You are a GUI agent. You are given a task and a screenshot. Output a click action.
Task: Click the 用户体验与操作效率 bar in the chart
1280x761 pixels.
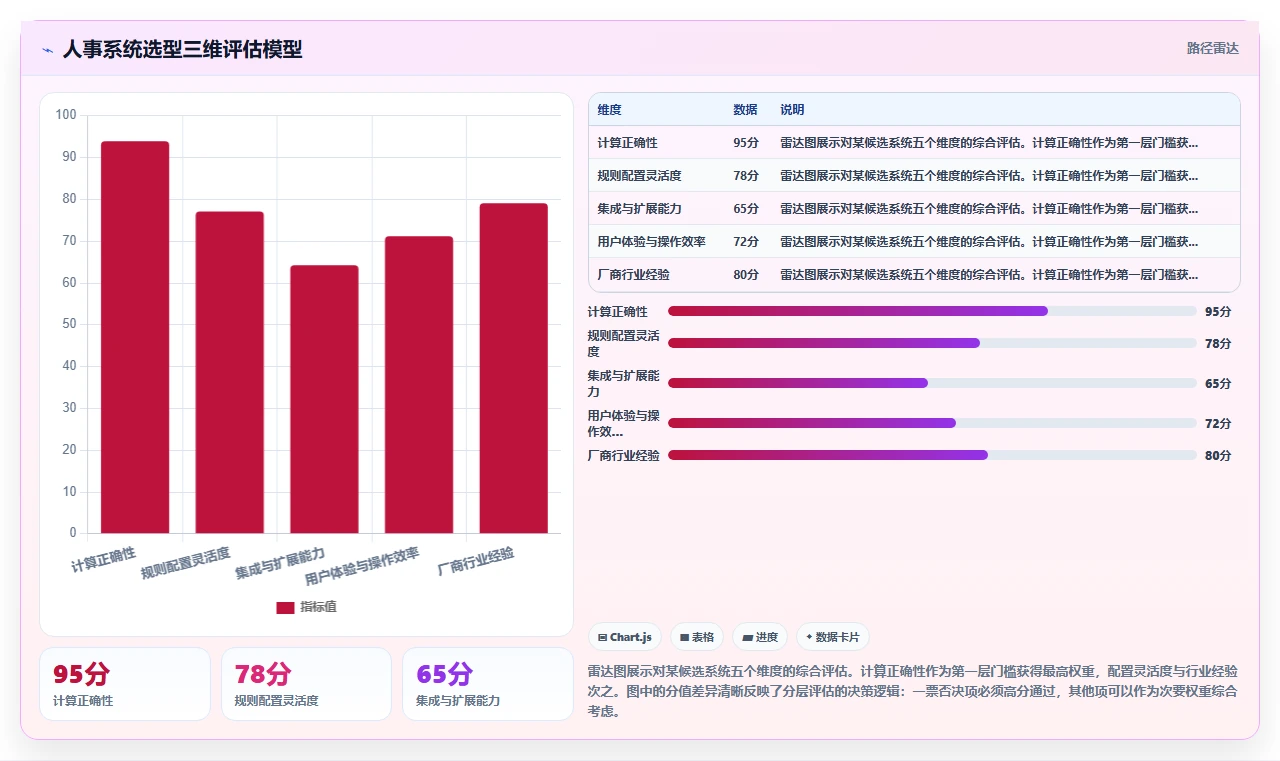(419, 385)
